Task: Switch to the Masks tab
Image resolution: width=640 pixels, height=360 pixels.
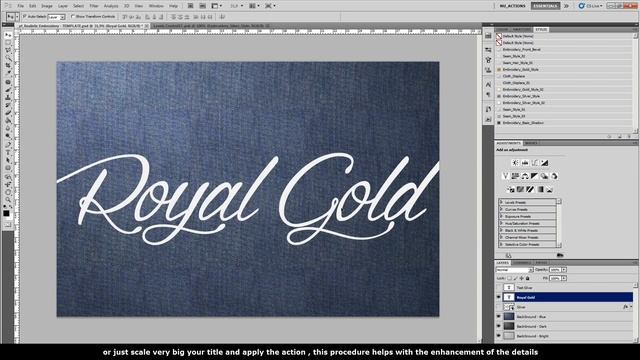Action: click(x=531, y=143)
